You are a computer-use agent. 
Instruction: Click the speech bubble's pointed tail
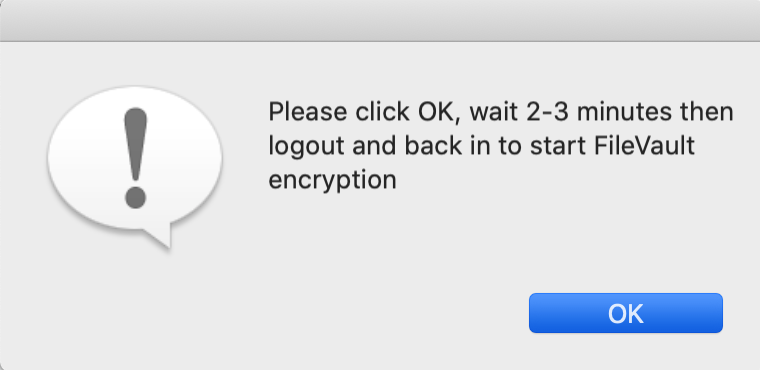click(x=159, y=235)
